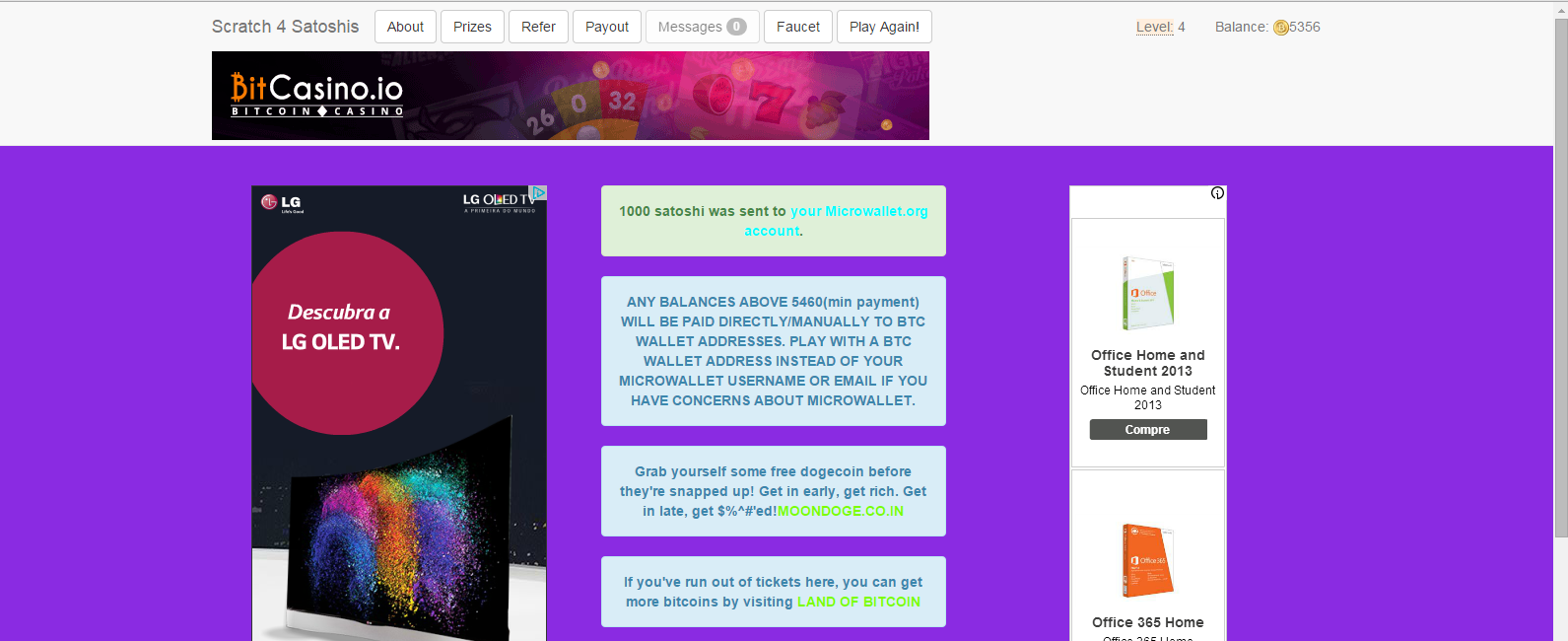The height and width of the screenshot is (641, 1568).
Task: Click the LG logo in the ad
Action: [282, 202]
